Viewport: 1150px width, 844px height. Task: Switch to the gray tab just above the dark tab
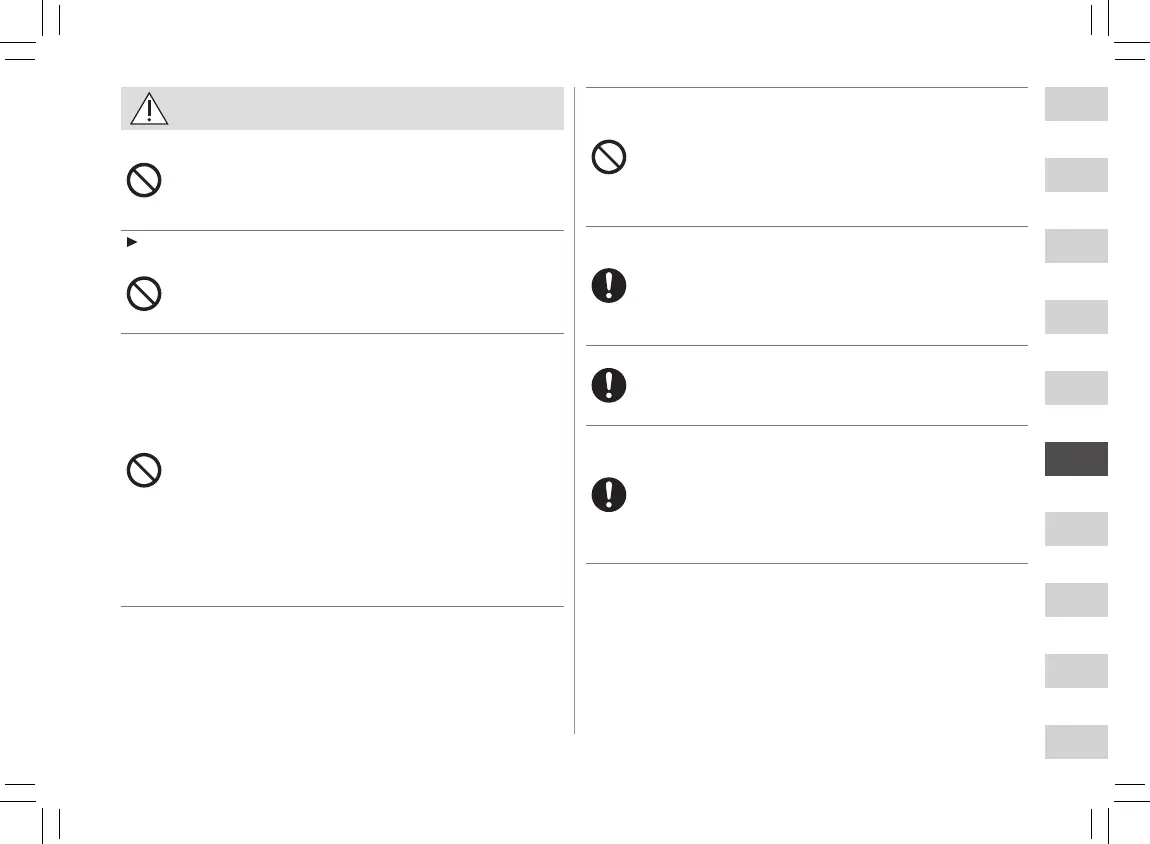click(x=1076, y=388)
